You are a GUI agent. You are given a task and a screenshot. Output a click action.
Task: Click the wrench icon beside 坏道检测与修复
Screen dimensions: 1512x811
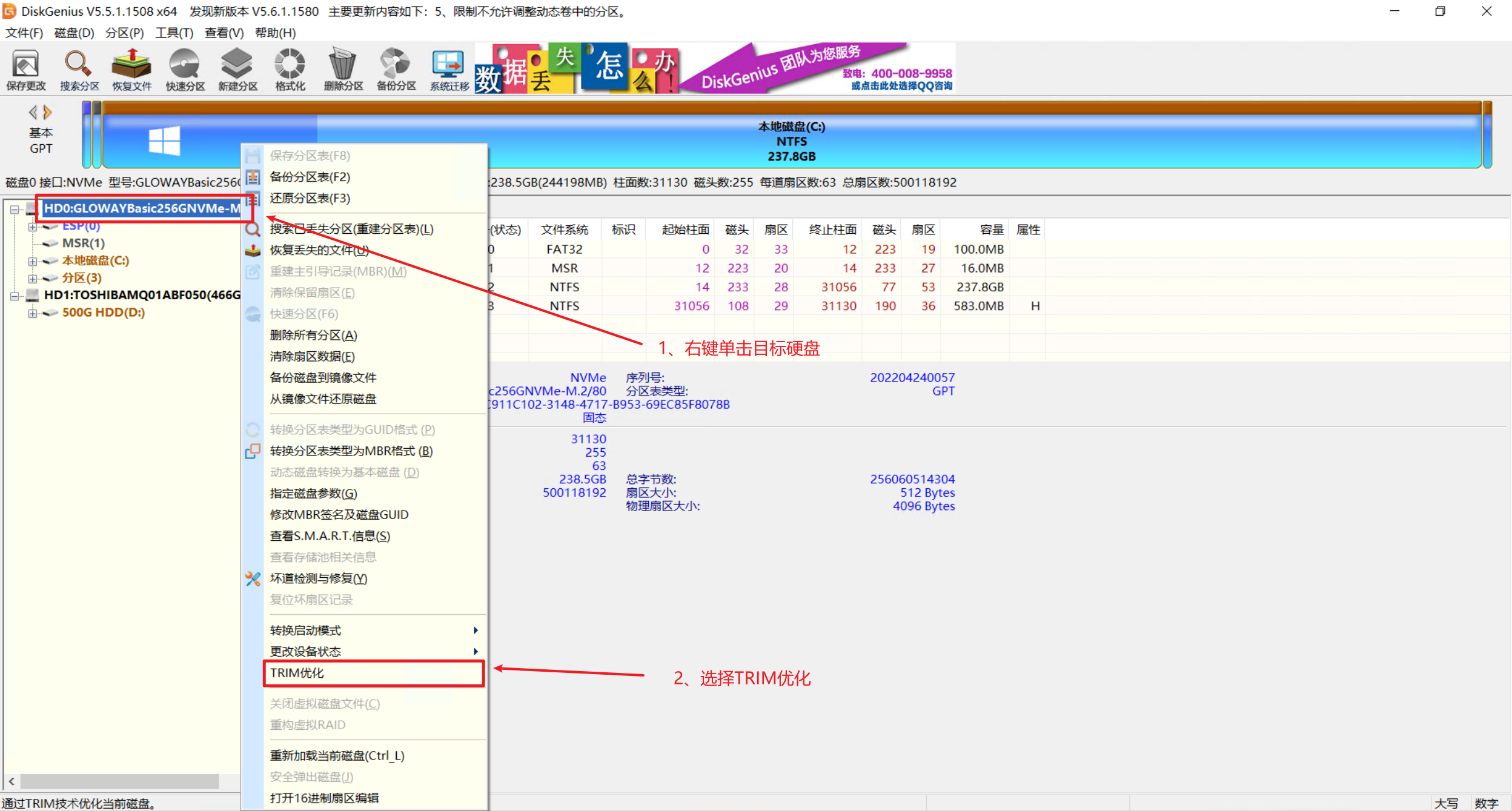tap(253, 578)
